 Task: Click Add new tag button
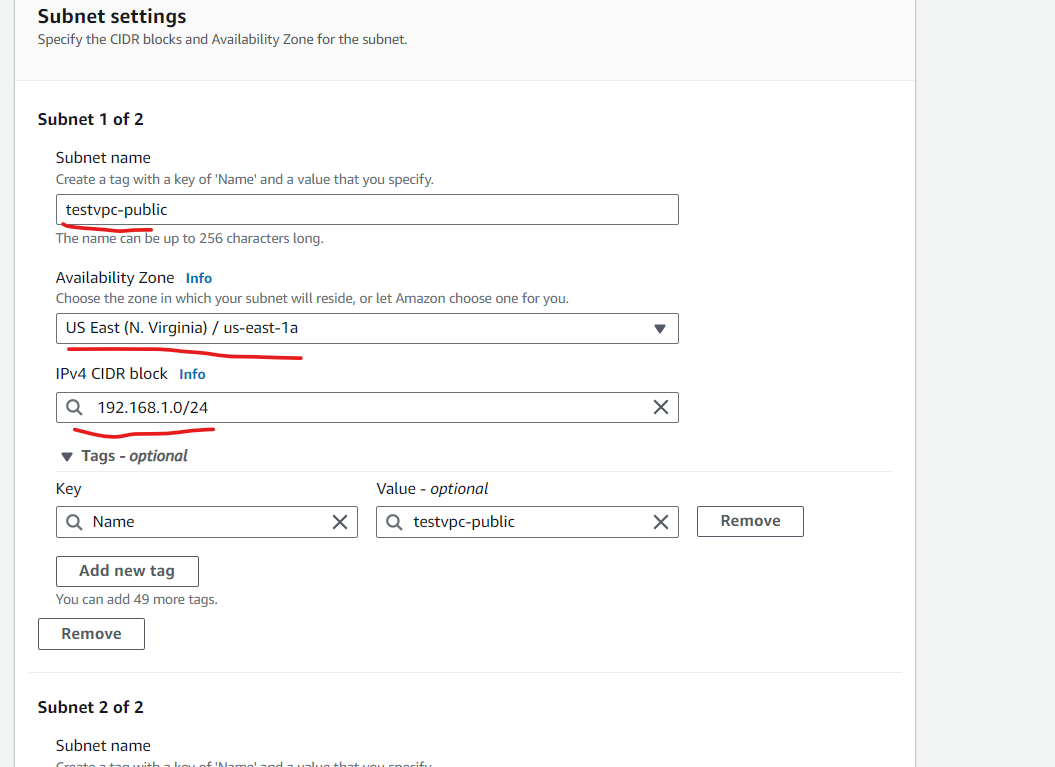coord(127,571)
